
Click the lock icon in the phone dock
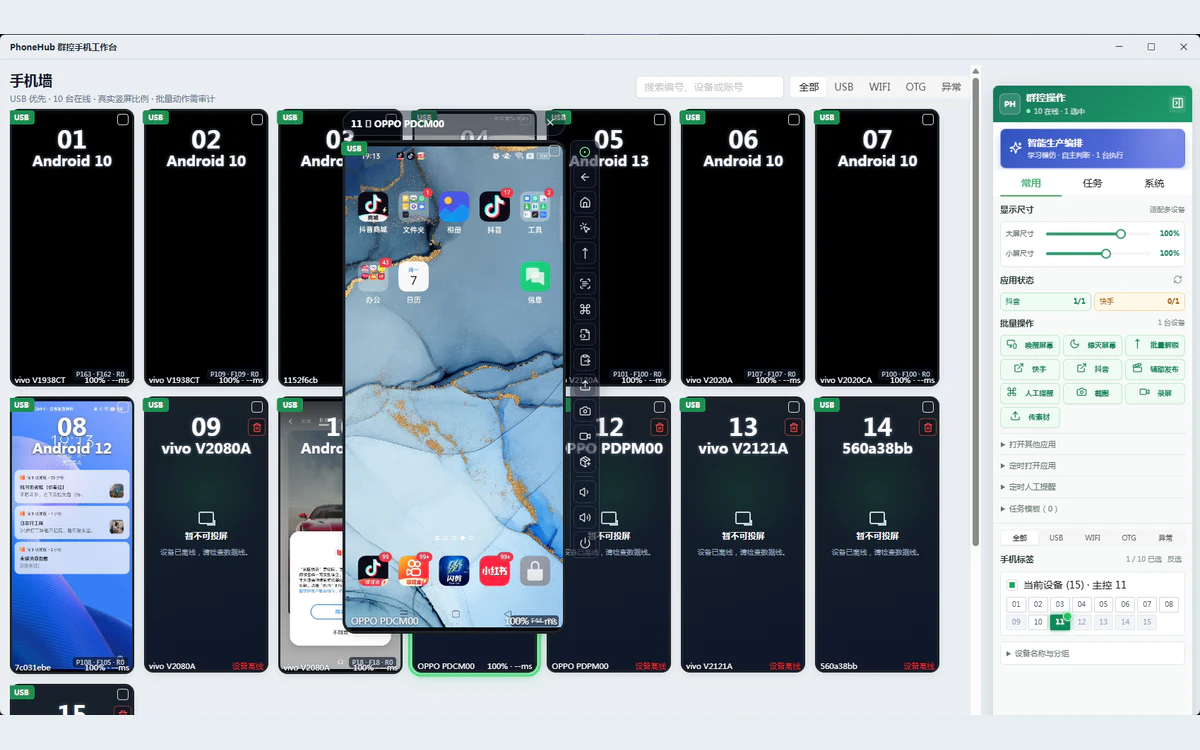tap(535, 571)
